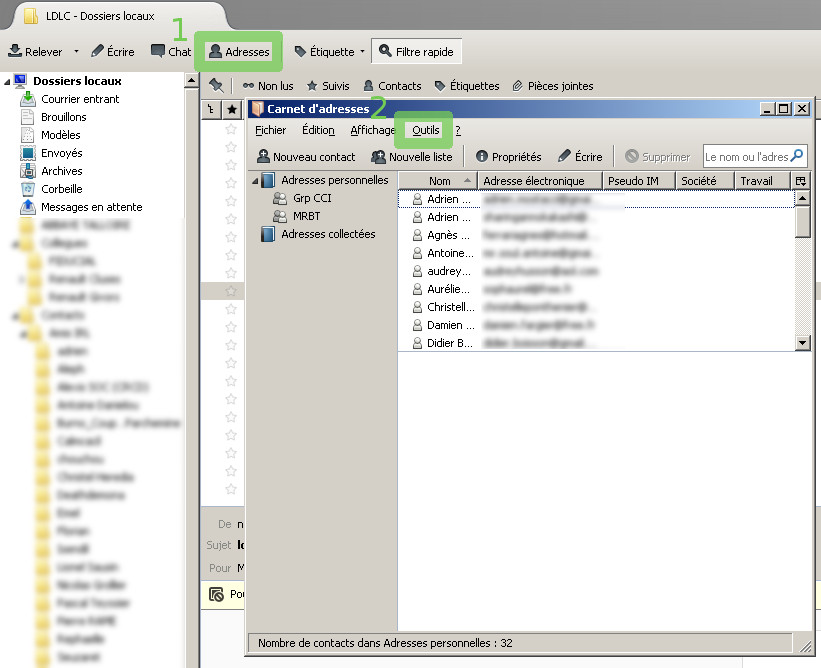Open the Affichage menu
821x668 pixels.
tap(372, 130)
